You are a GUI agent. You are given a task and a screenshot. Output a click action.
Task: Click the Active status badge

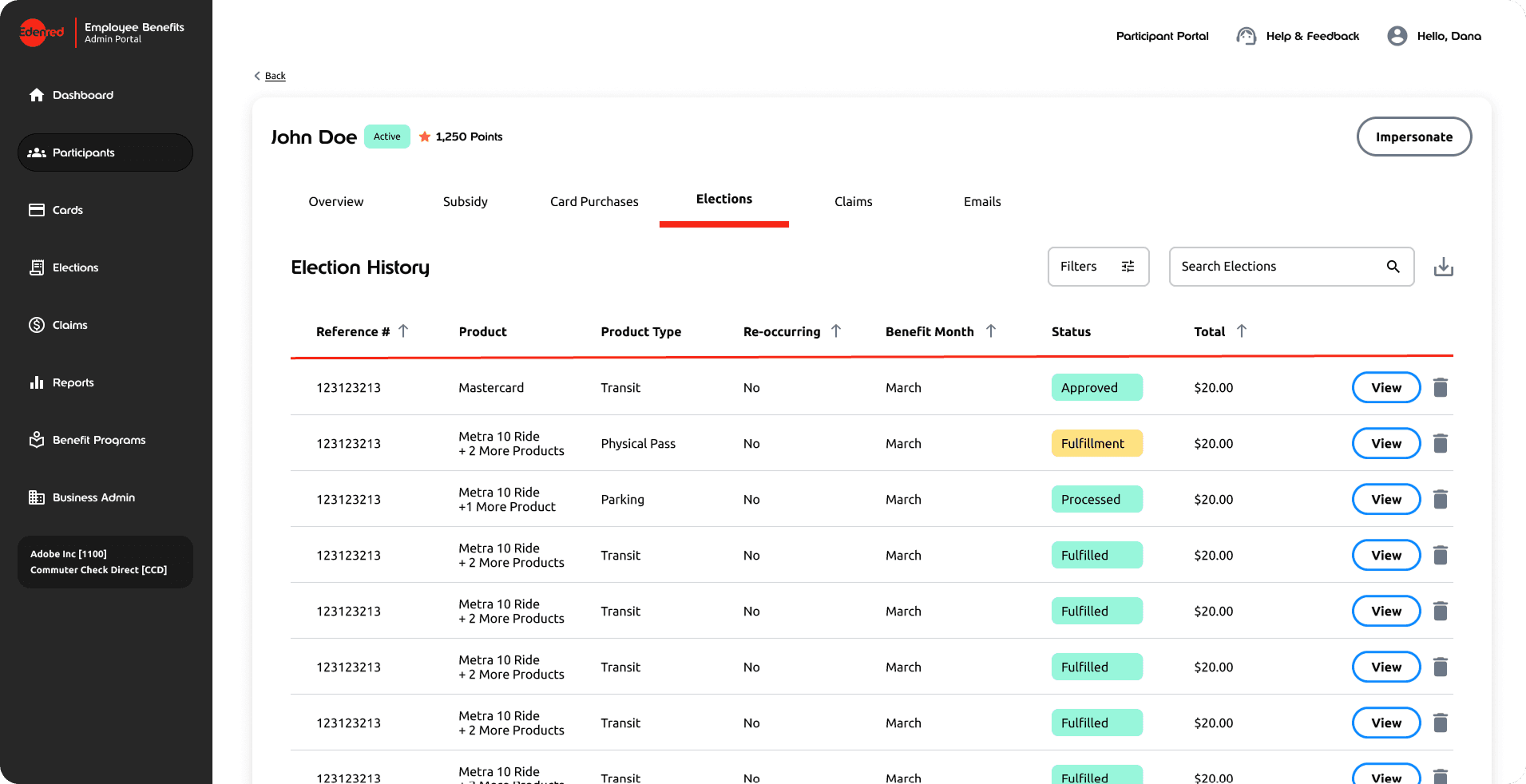click(387, 137)
